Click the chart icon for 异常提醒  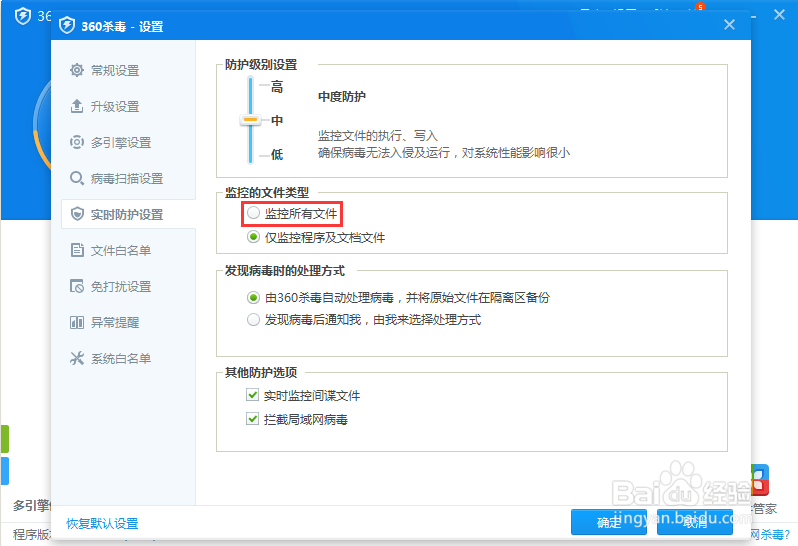click(77, 323)
